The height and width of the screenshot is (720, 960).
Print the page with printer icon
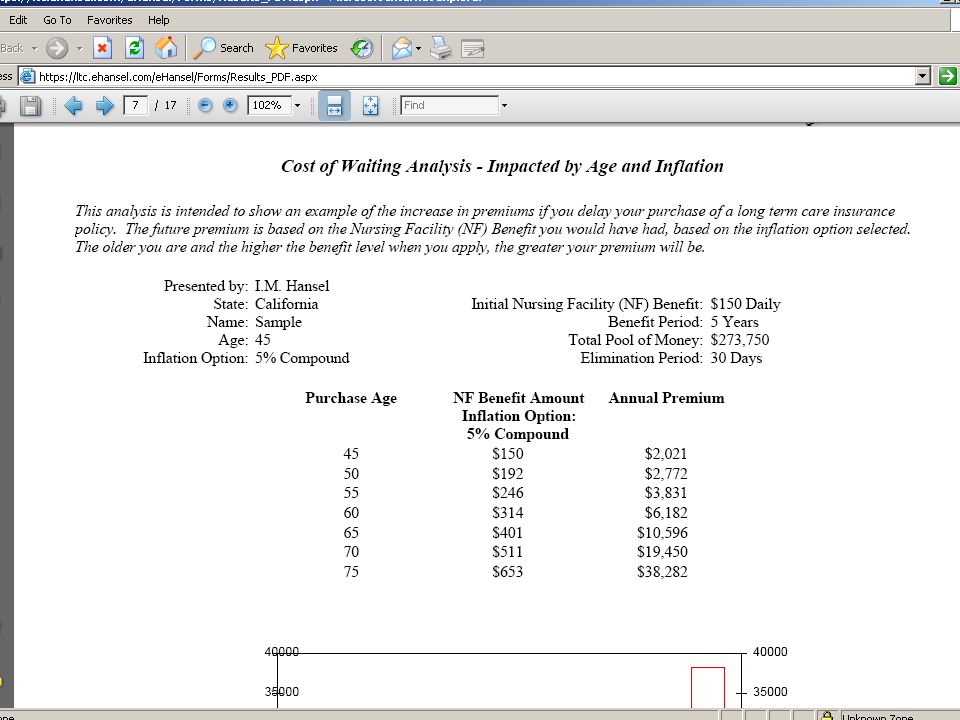[x=441, y=48]
